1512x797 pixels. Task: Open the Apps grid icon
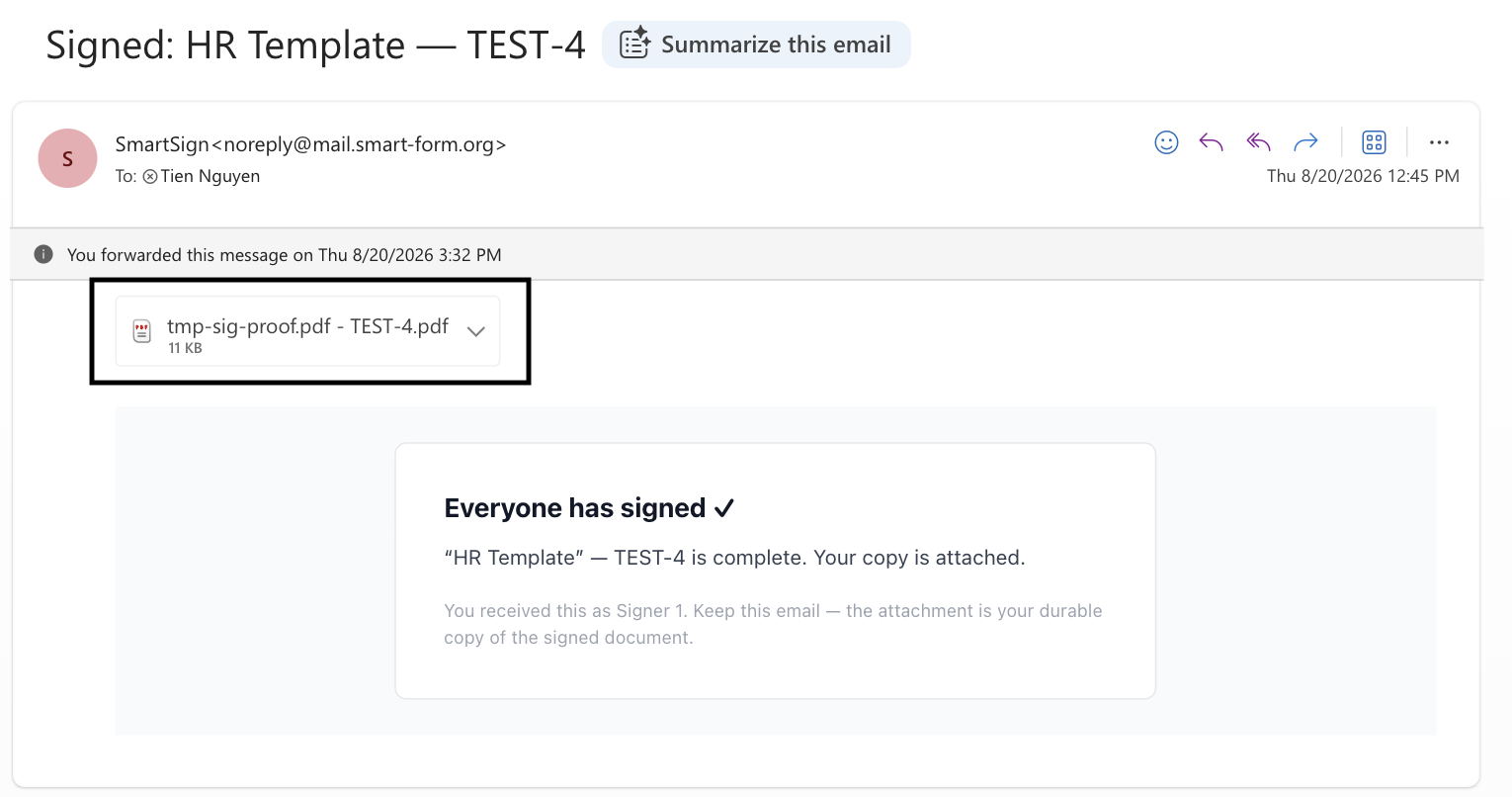[1374, 142]
